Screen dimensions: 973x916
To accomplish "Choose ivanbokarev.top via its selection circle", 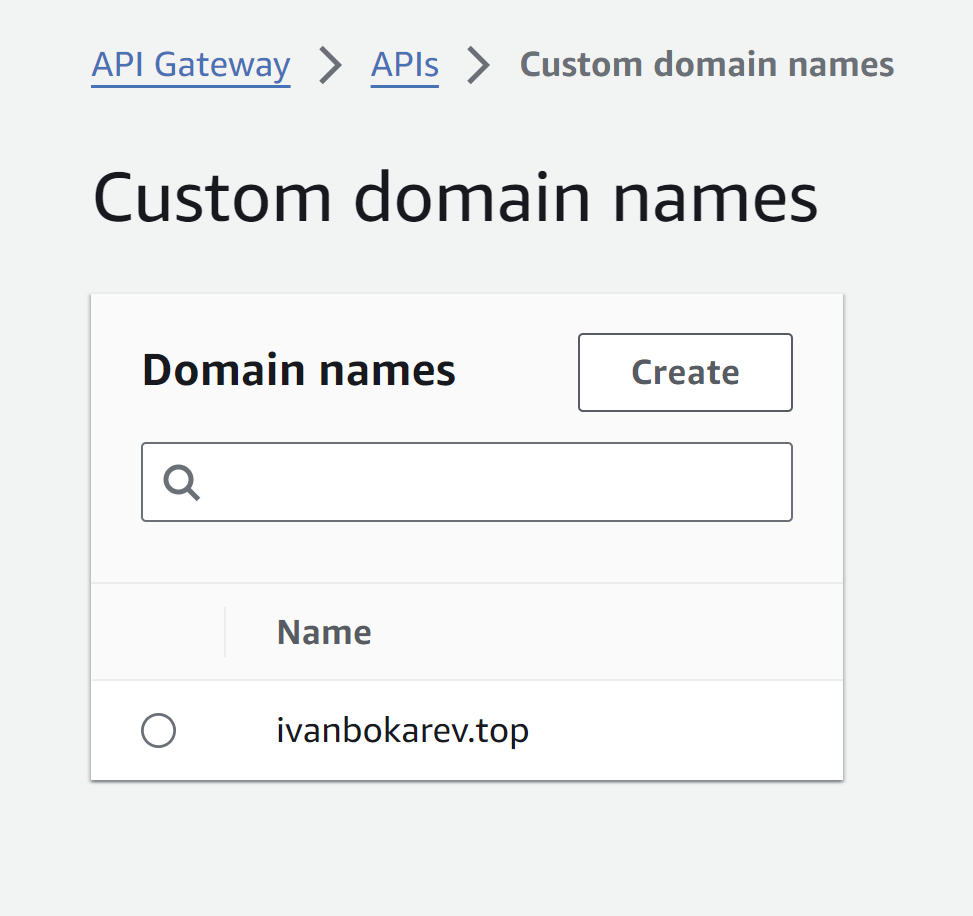I will point(157,731).
